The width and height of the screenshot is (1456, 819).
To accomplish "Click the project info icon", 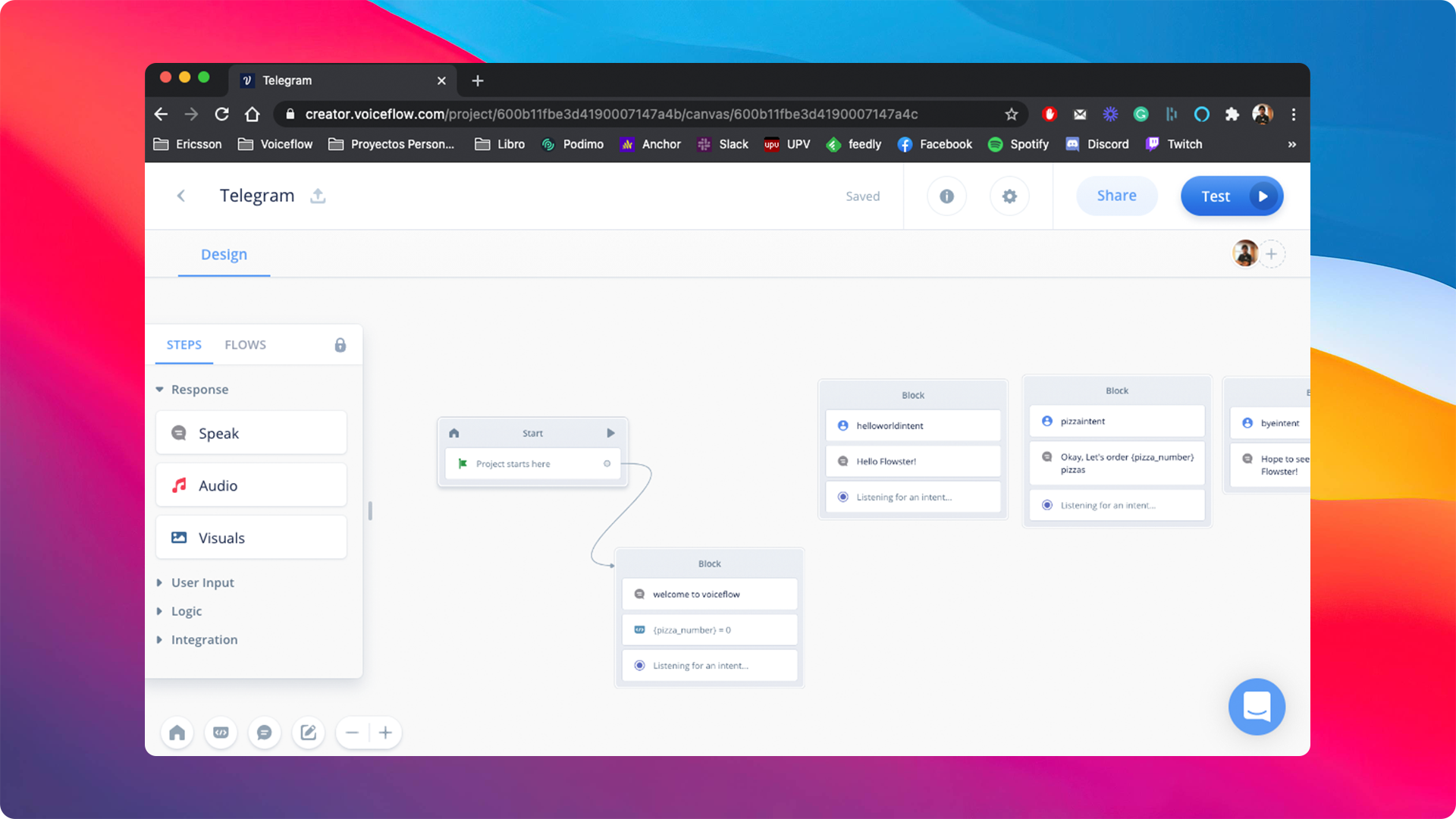I will pyautogui.click(x=946, y=196).
